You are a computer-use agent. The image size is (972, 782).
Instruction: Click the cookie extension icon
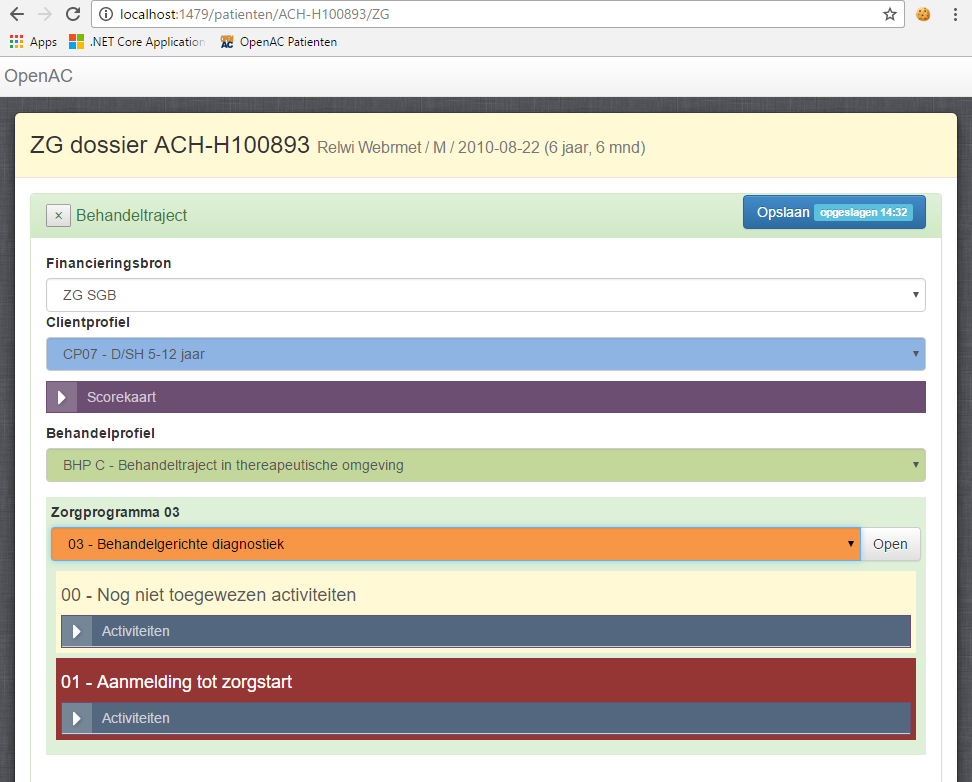click(x=923, y=14)
